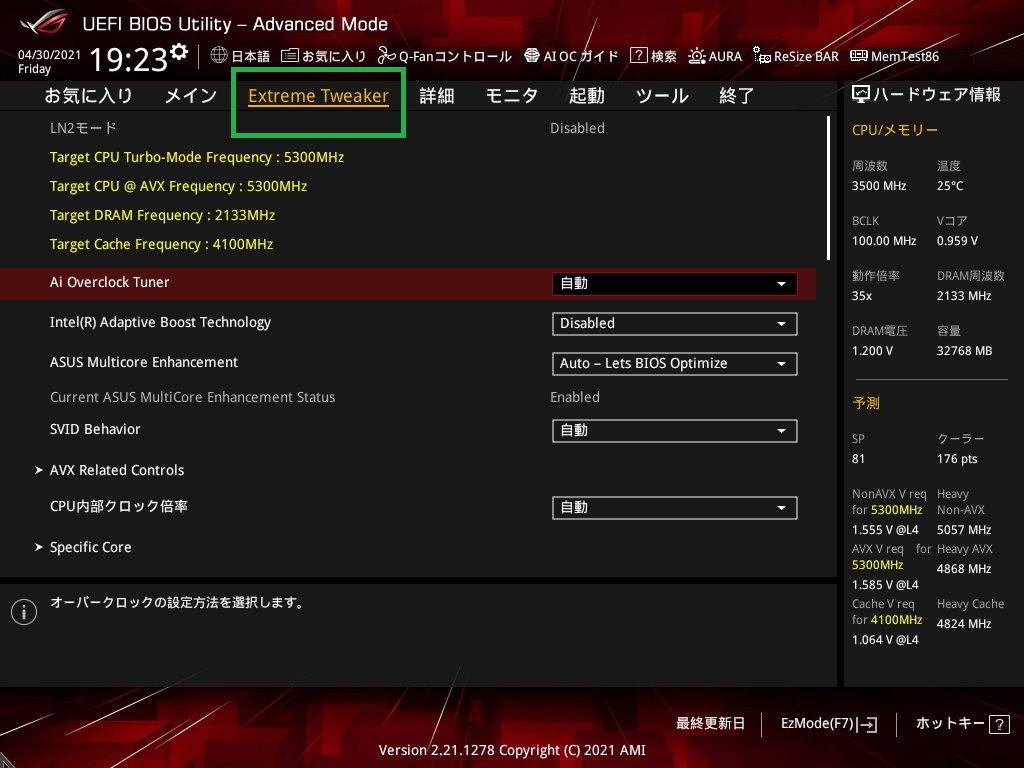Click the 0.959 V Vcore value
Viewport: 1024px width, 768px height.
pos(957,241)
